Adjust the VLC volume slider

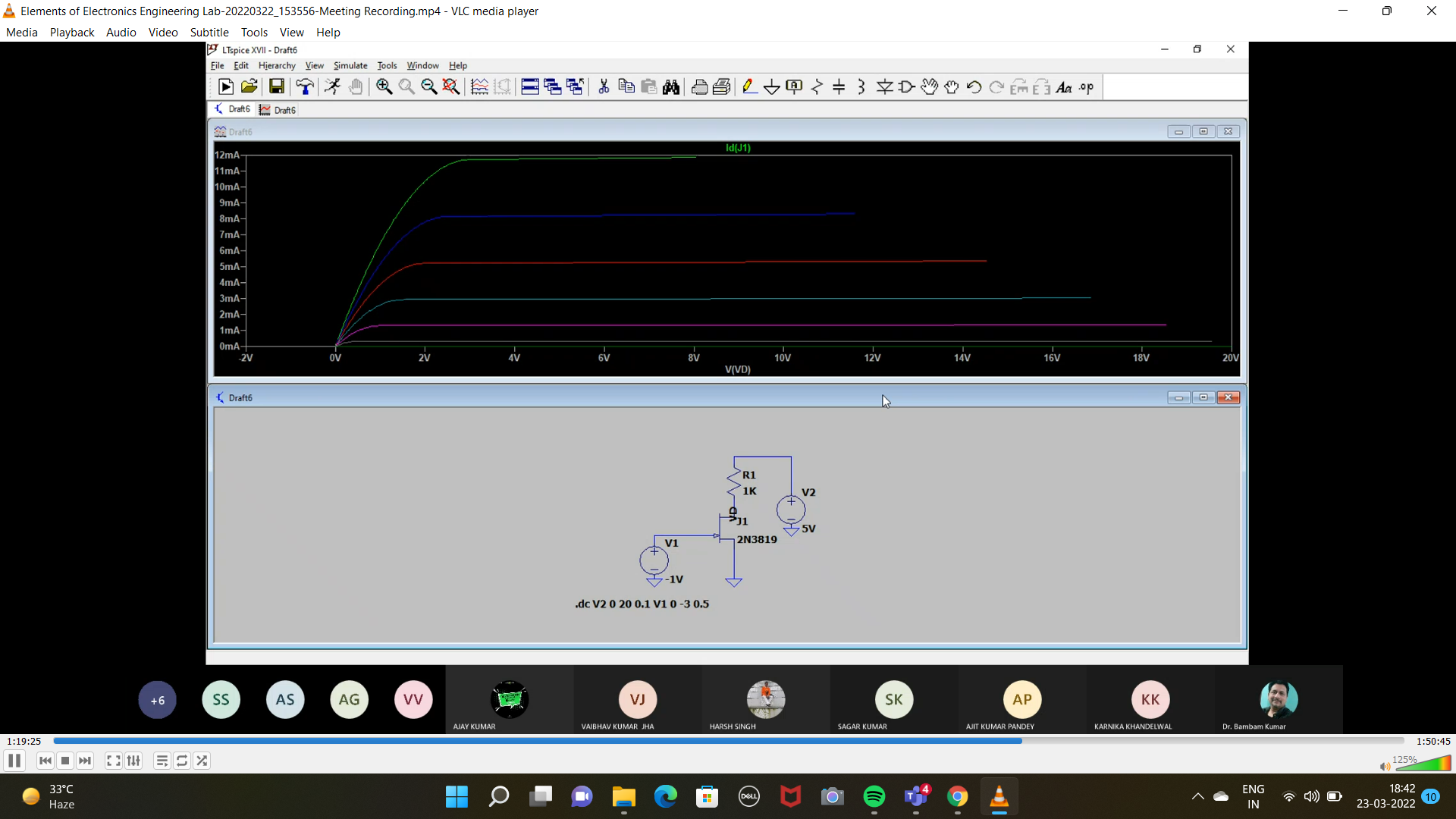[x=1423, y=763]
